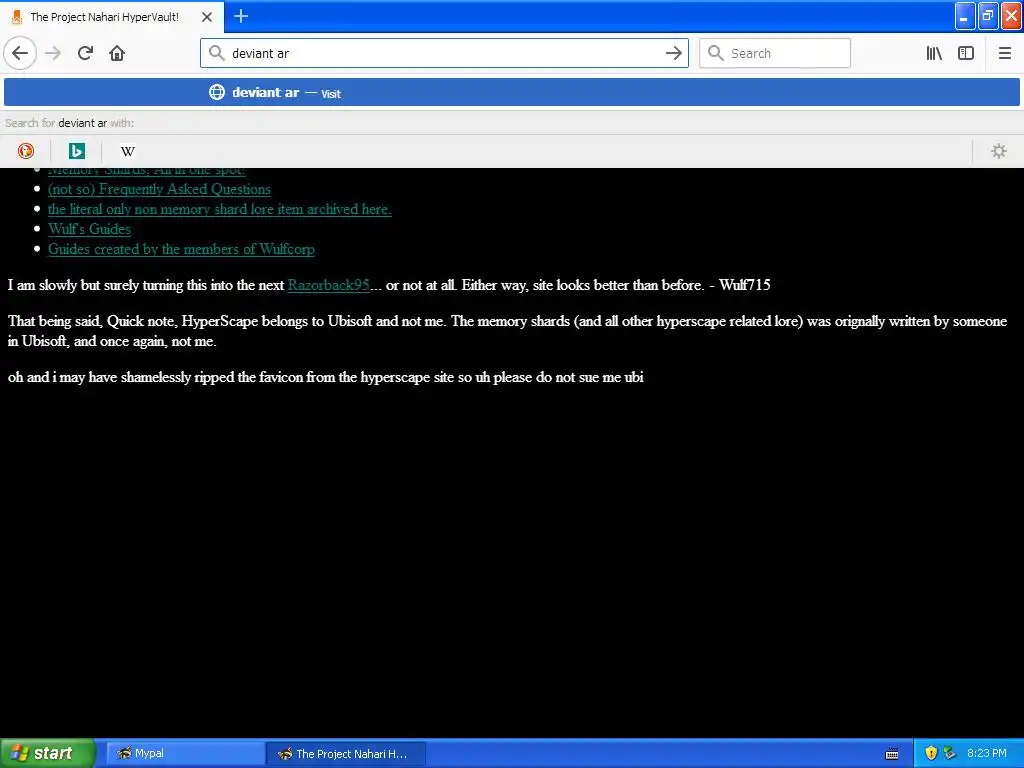Open the partially hidden Memory Shards link
Screen dimensions: 1024x768
(x=146, y=172)
